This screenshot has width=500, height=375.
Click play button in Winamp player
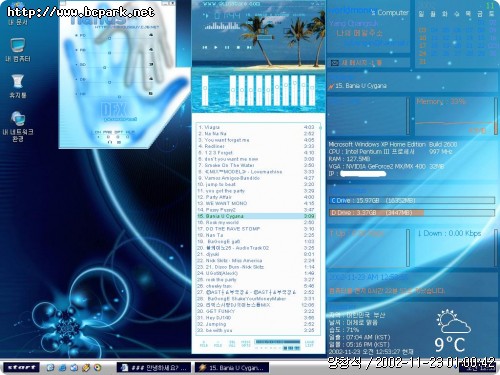(x=216, y=47)
